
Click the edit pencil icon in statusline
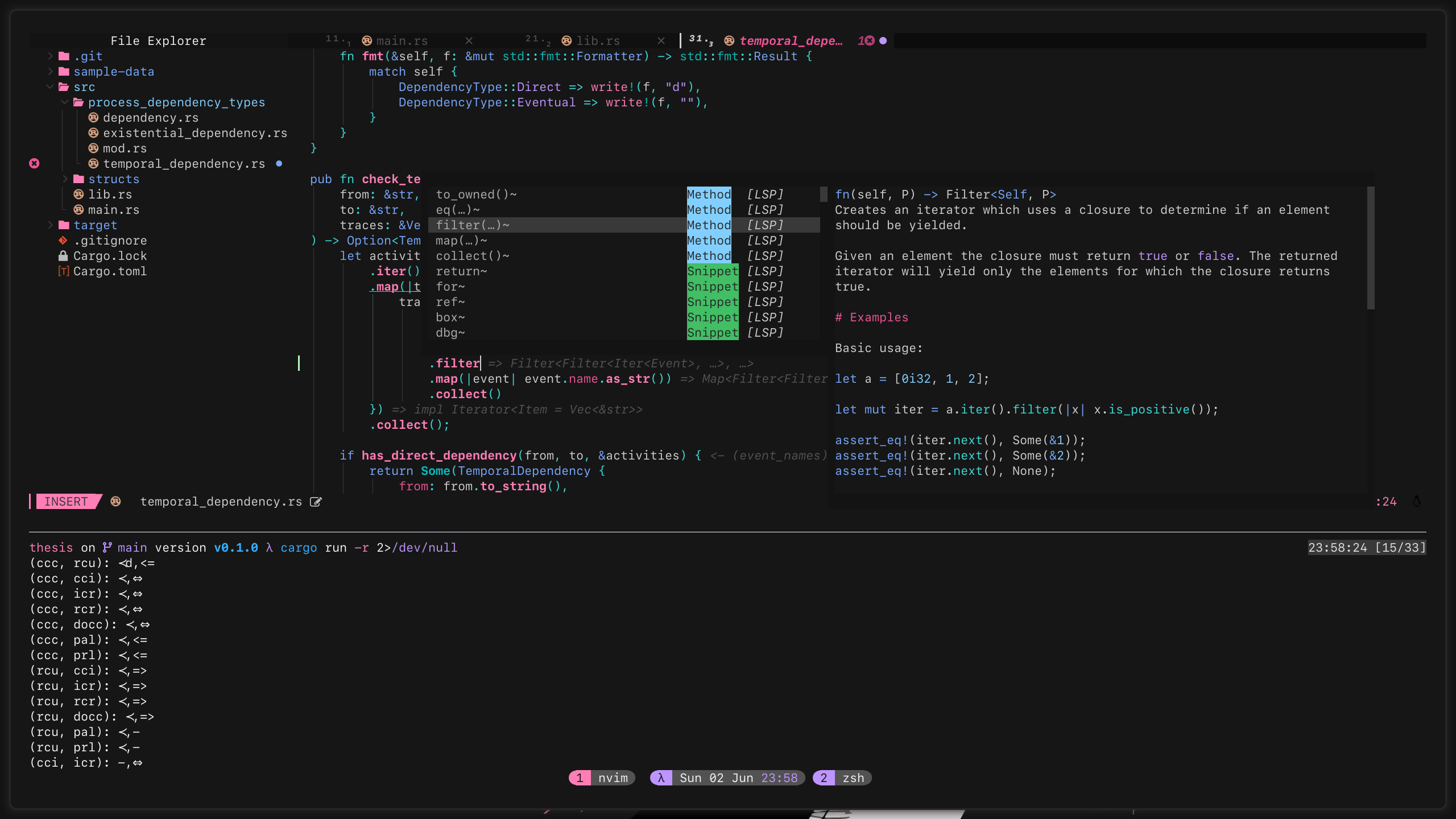pos(316,502)
